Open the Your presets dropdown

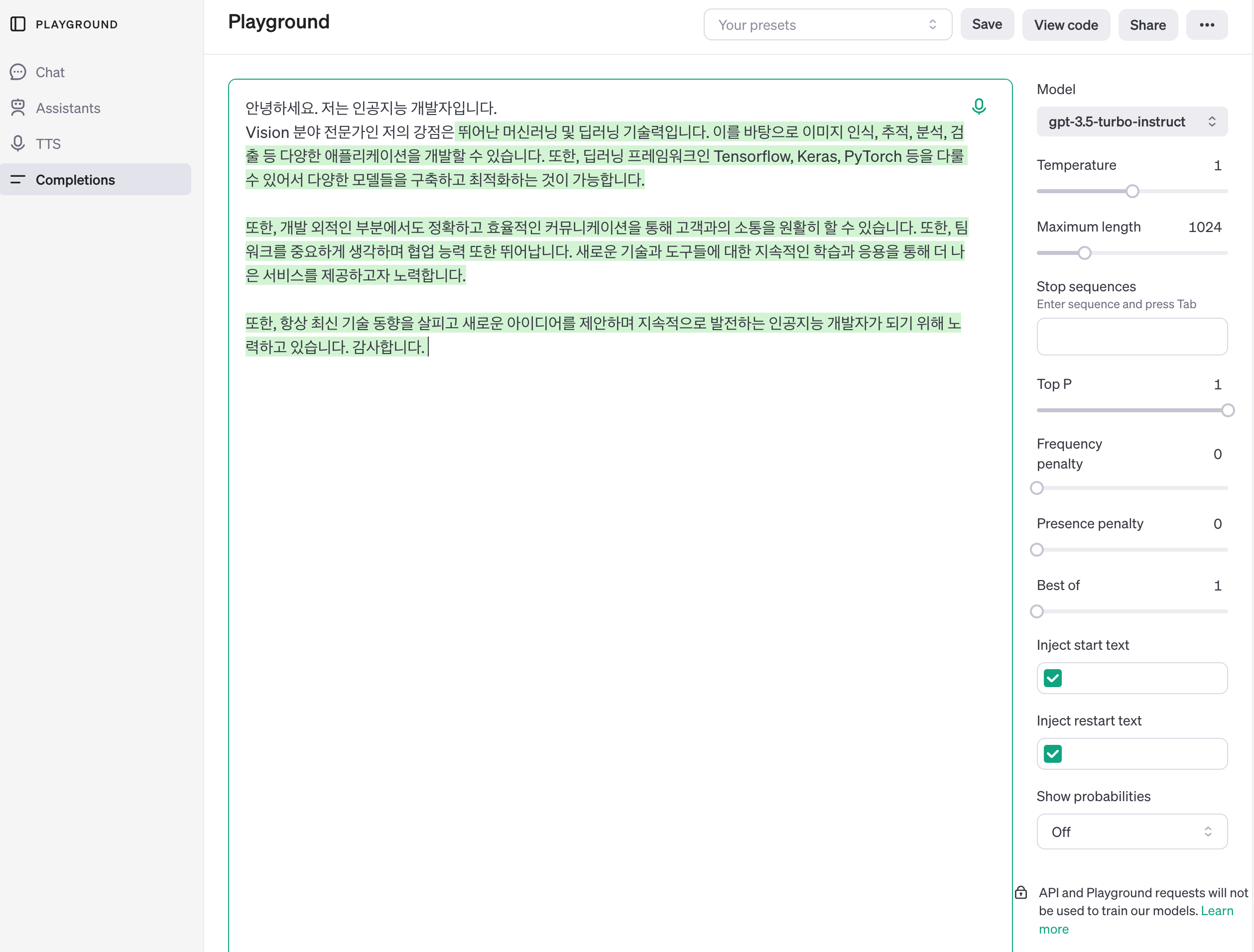coord(827,25)
